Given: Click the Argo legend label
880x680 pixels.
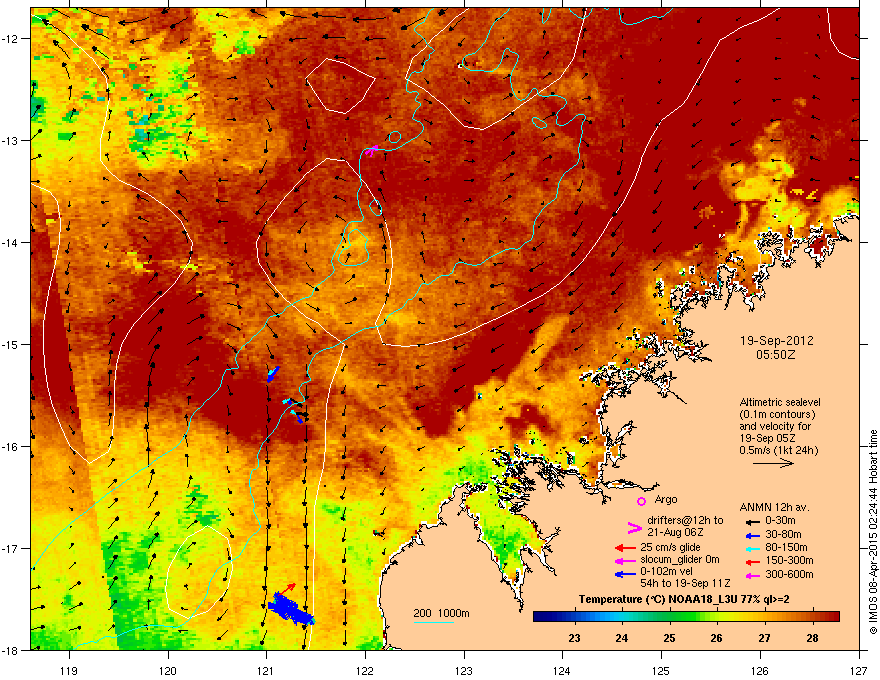Looking at the screenshot, I should [666, 499].
